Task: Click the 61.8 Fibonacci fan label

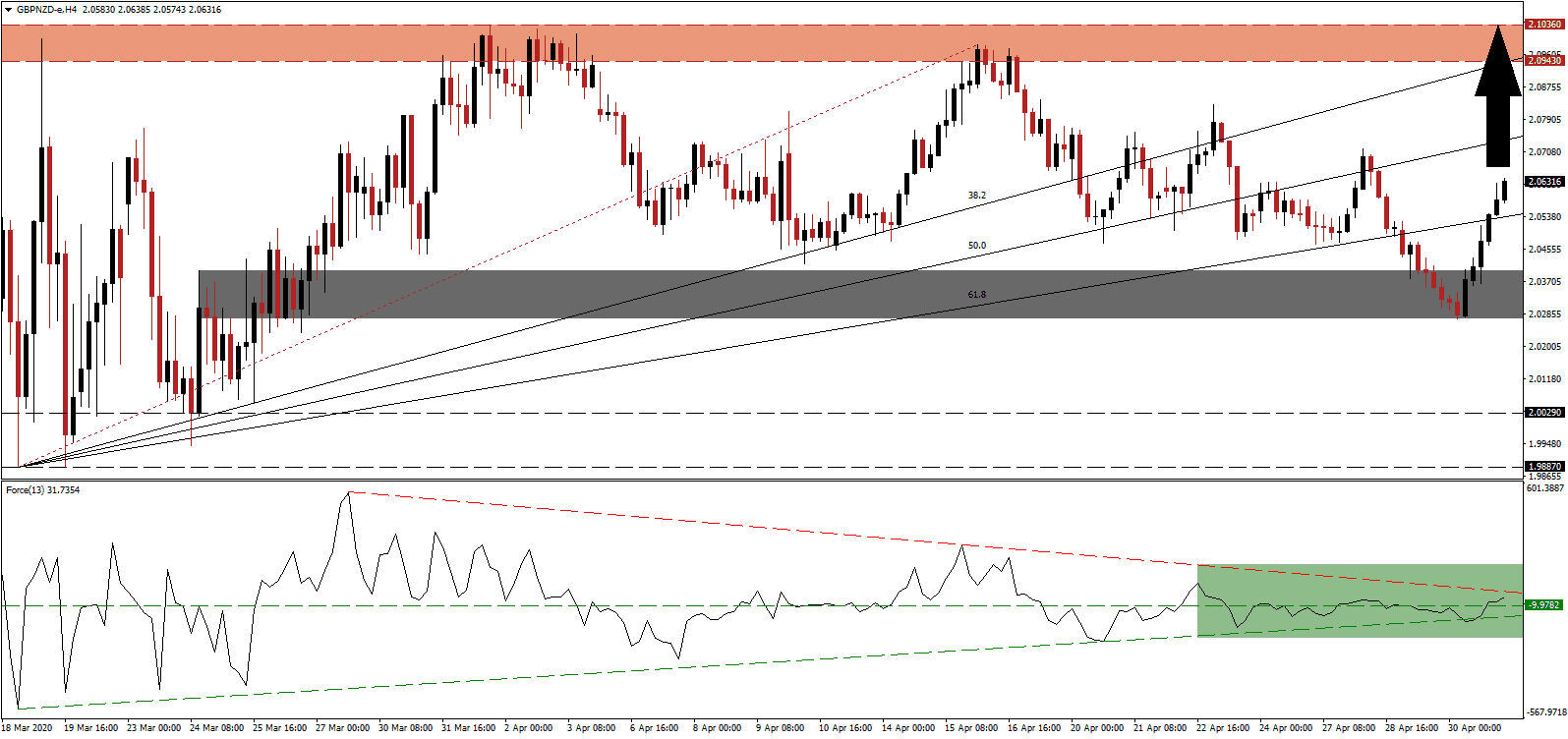Action: coord(976,295)
